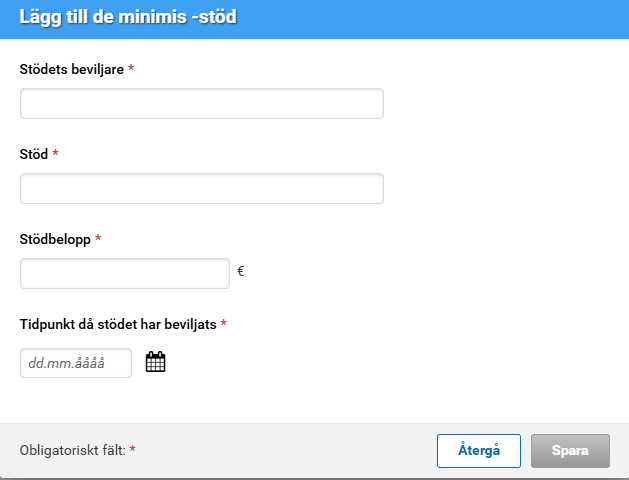Click the red asterisk next to Stöd
This screenshot has width=629, height=480.
point(56,154)
